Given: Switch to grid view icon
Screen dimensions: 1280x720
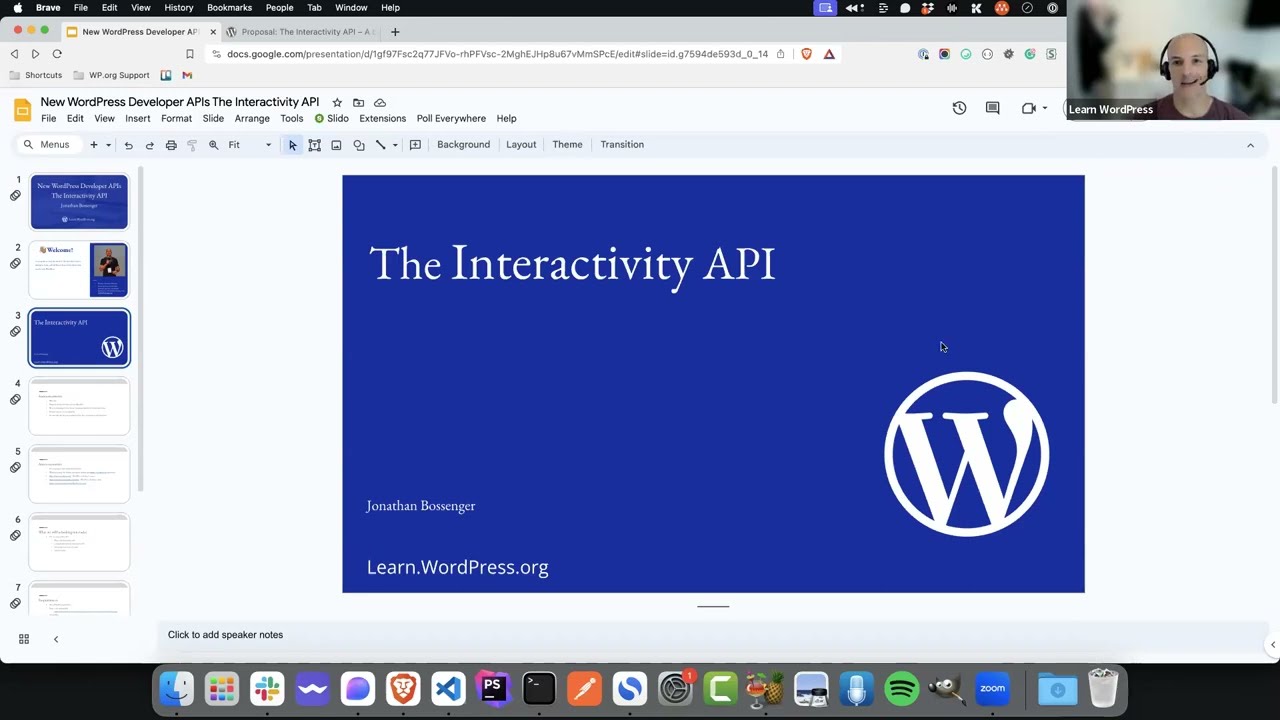Looking at the screenshot, I should pyautogui.click(x=24, y=639).
